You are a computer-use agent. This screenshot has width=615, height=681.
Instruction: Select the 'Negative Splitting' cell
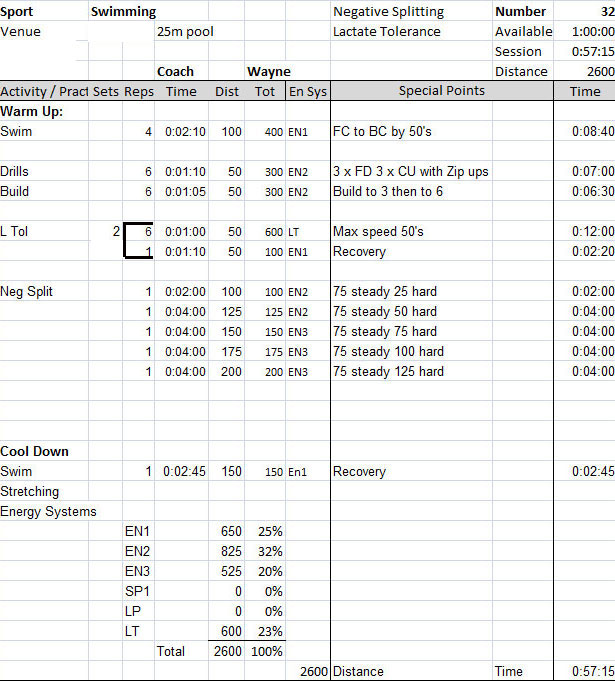pos(388,12)
